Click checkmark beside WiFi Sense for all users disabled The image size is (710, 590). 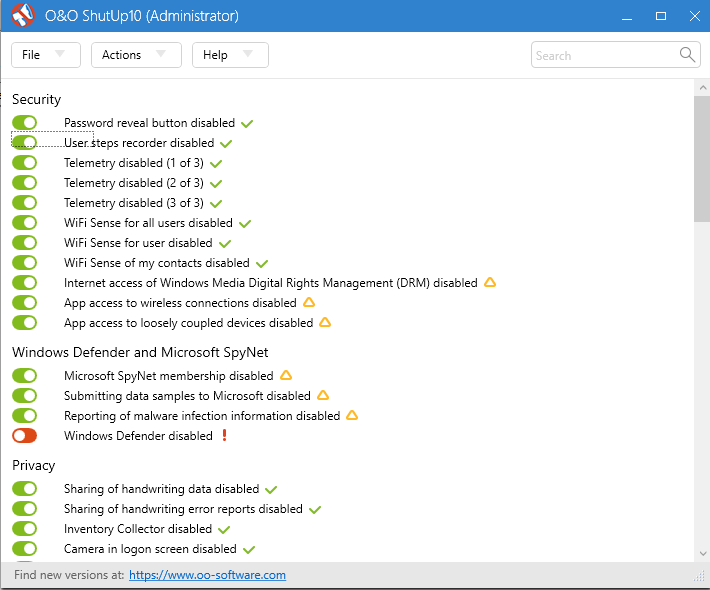(x=245, y=223)
